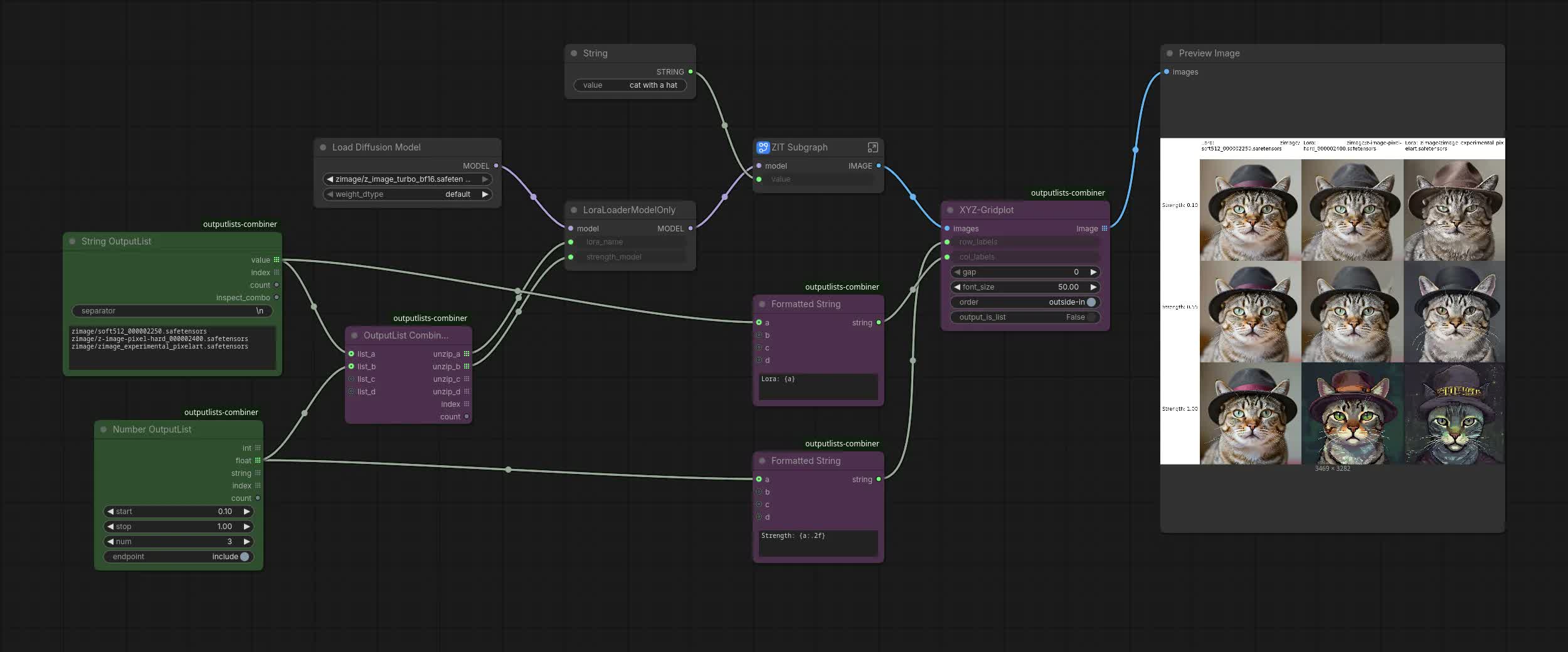Open the z_image_turbo diffusion model dropdown

[408, 179]
